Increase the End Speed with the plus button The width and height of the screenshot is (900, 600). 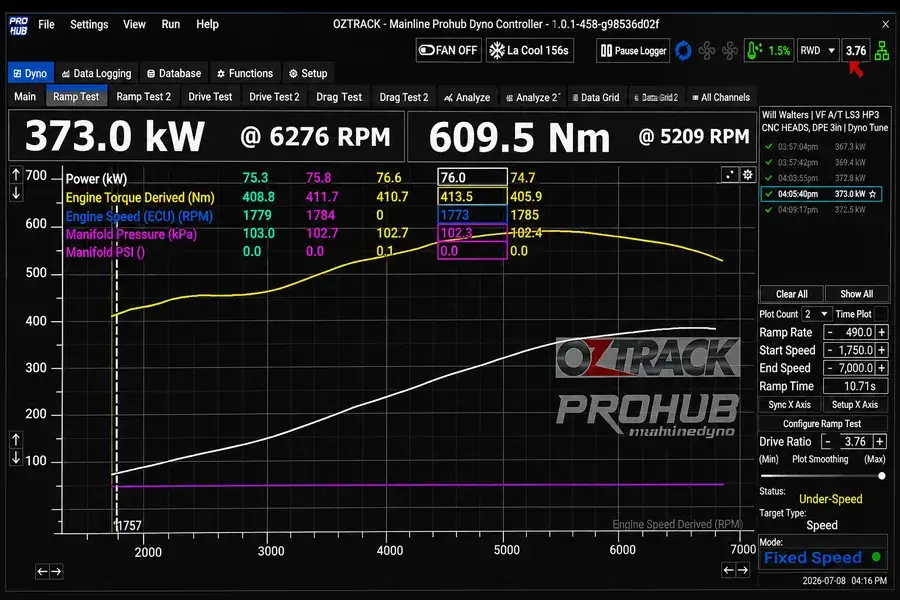[x=882, y=368]
